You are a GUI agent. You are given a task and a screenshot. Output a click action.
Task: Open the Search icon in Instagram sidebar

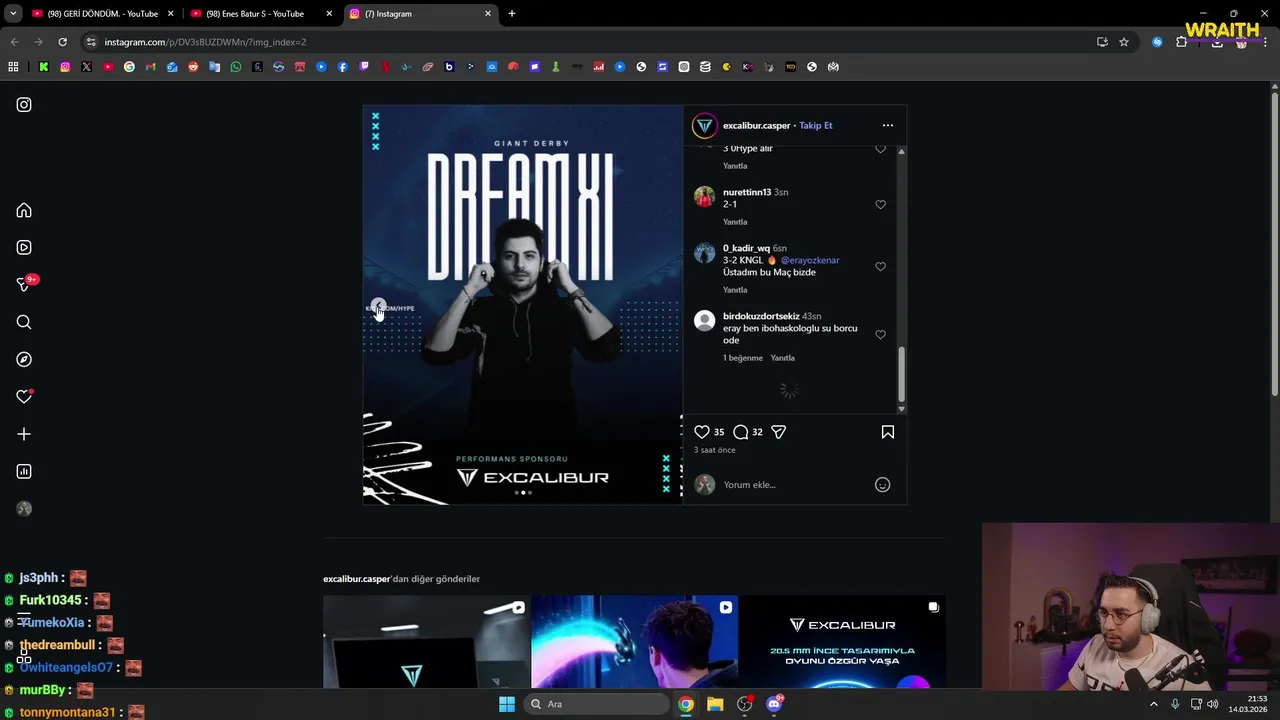point(24,322)
